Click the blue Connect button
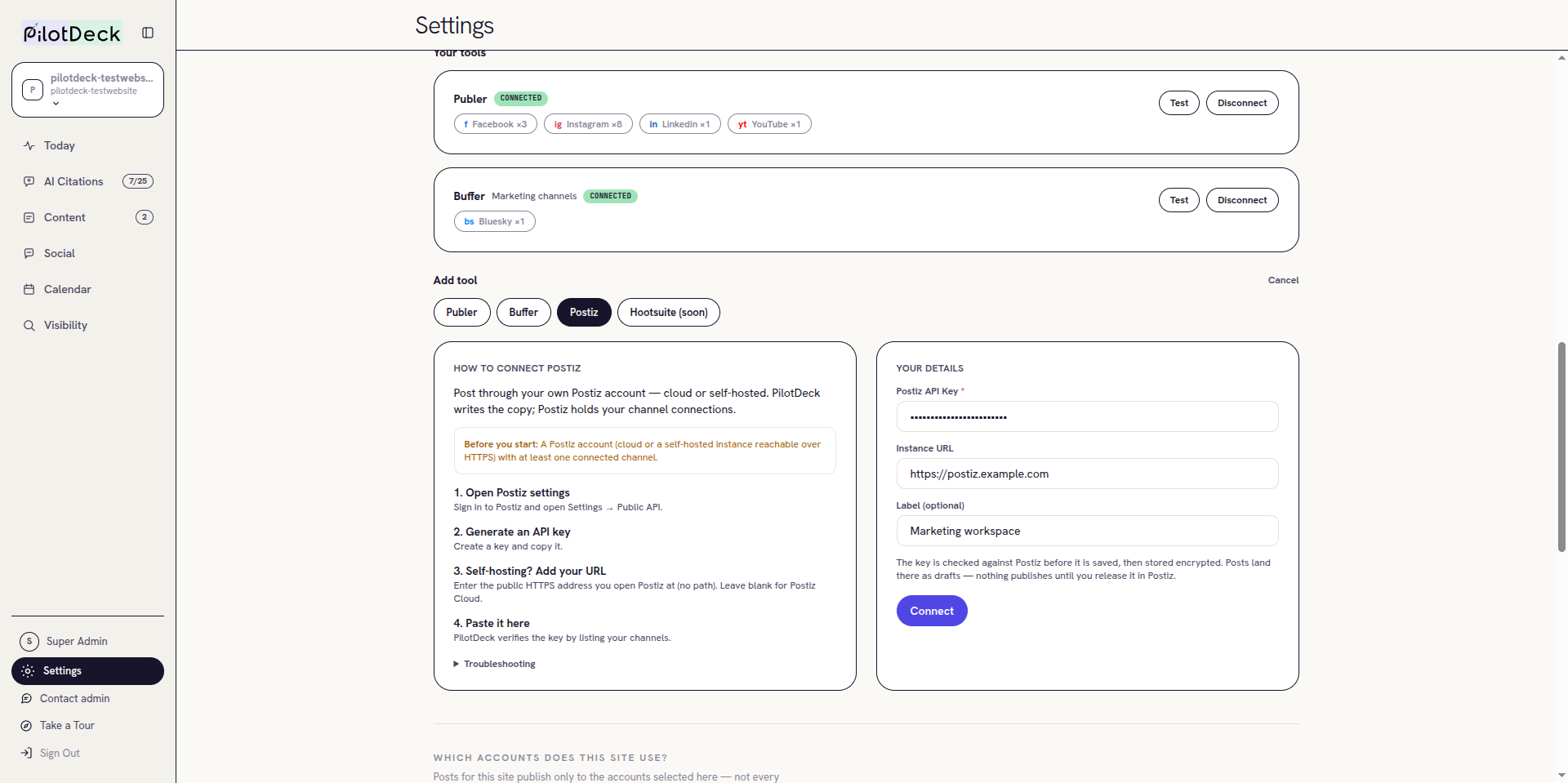The height and width of the screenshot is (783, 1568). [x=932, y=611]
